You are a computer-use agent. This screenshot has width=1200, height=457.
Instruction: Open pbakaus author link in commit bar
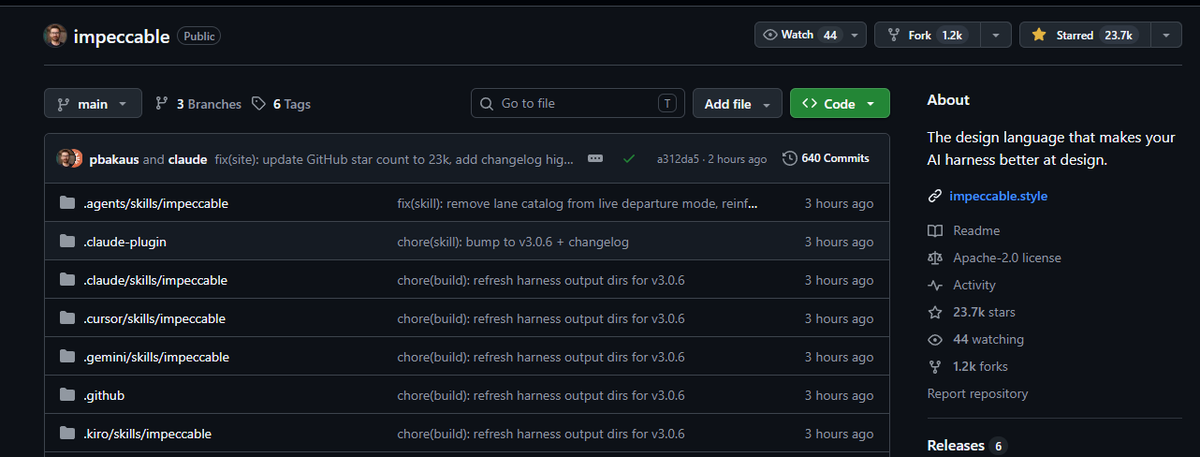(x=114, y=159)
